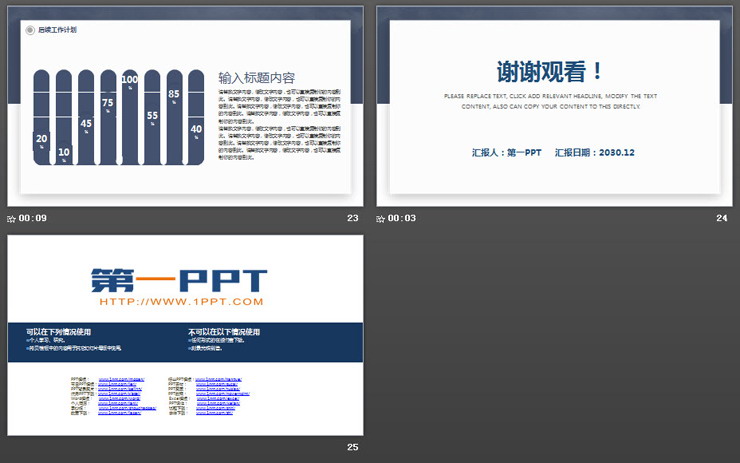The image size is (740, 463).
Task: Select slide 25 thumbnail with 第一PPT logo
Action: (x=185, y=335)
